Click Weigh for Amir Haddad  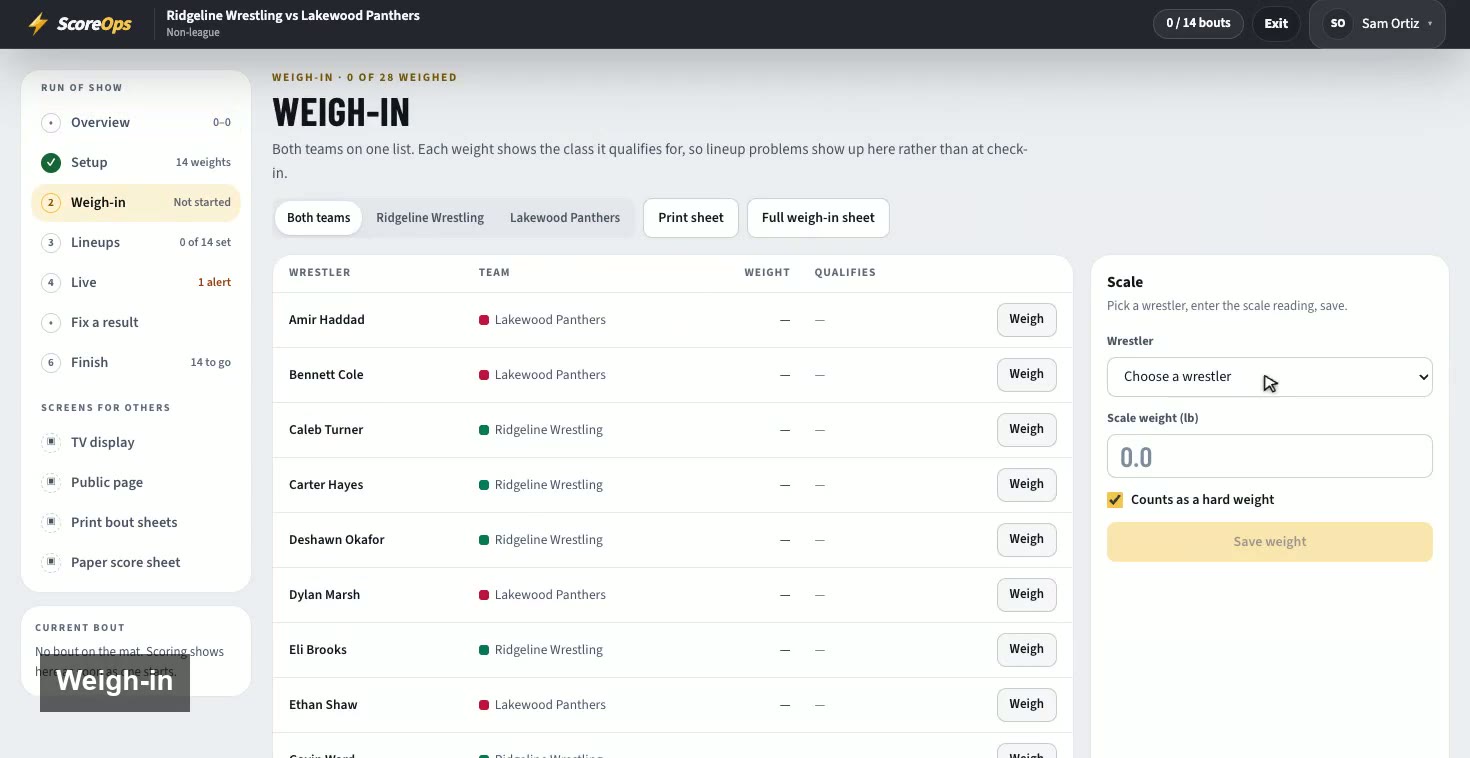[x=1026, y=319]
